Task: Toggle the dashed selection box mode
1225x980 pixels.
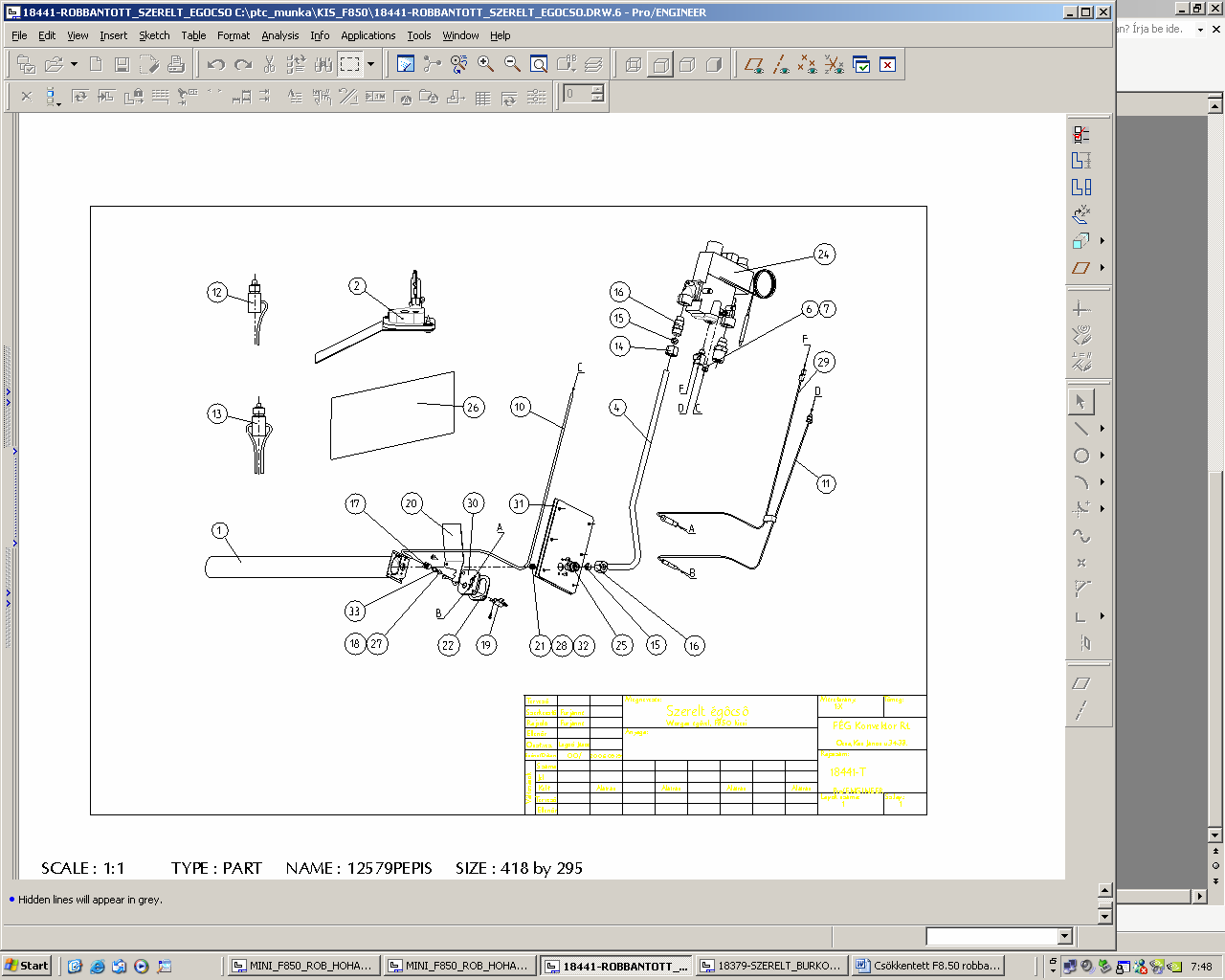Action: click(350, 64)
